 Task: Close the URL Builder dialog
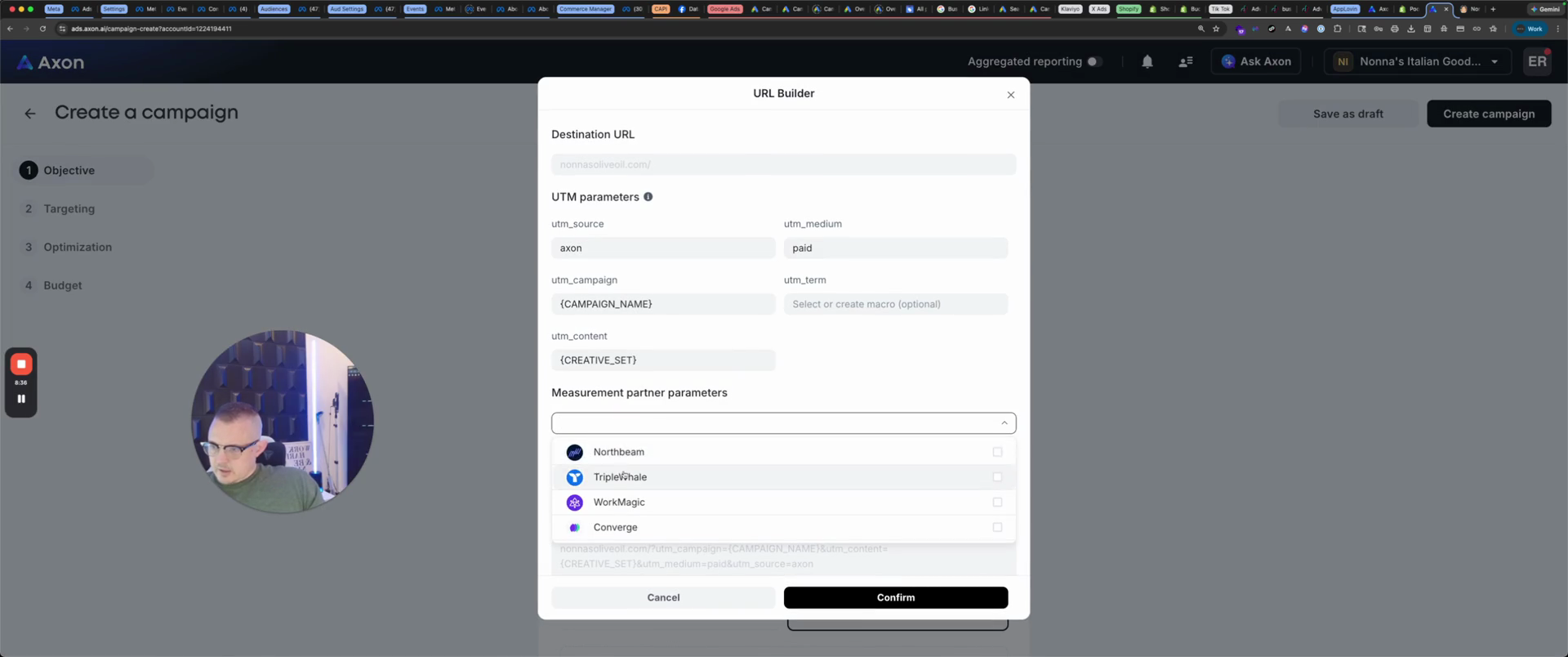pos(1011,95)
